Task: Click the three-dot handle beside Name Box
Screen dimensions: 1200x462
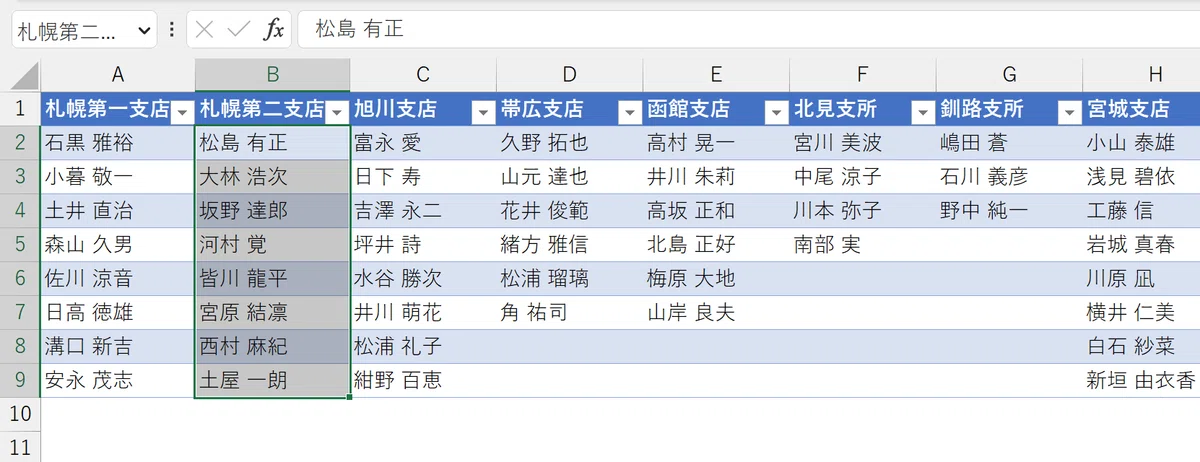Action: 171,30
